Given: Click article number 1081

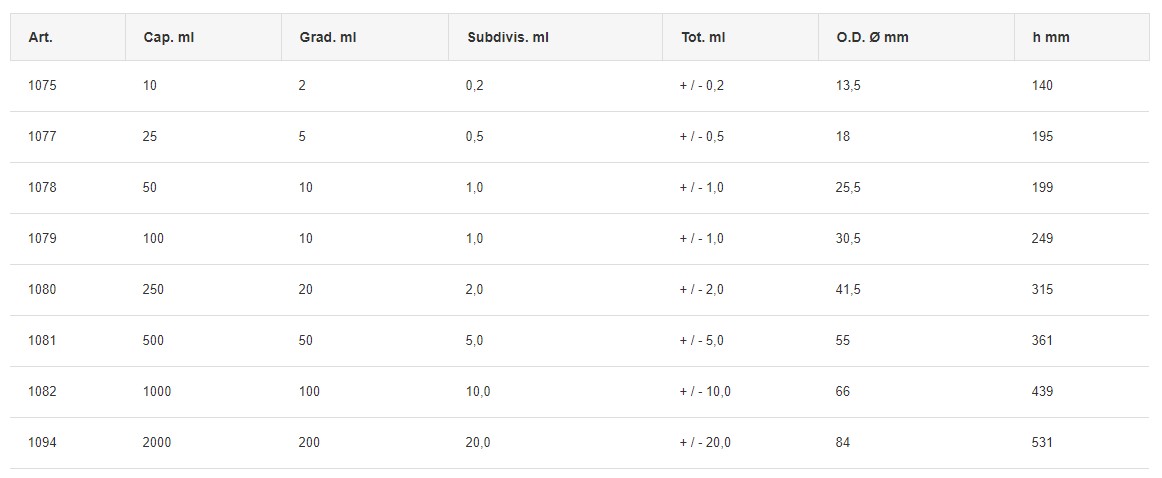Looking at the screenshot, I should (x=42, y=341).
